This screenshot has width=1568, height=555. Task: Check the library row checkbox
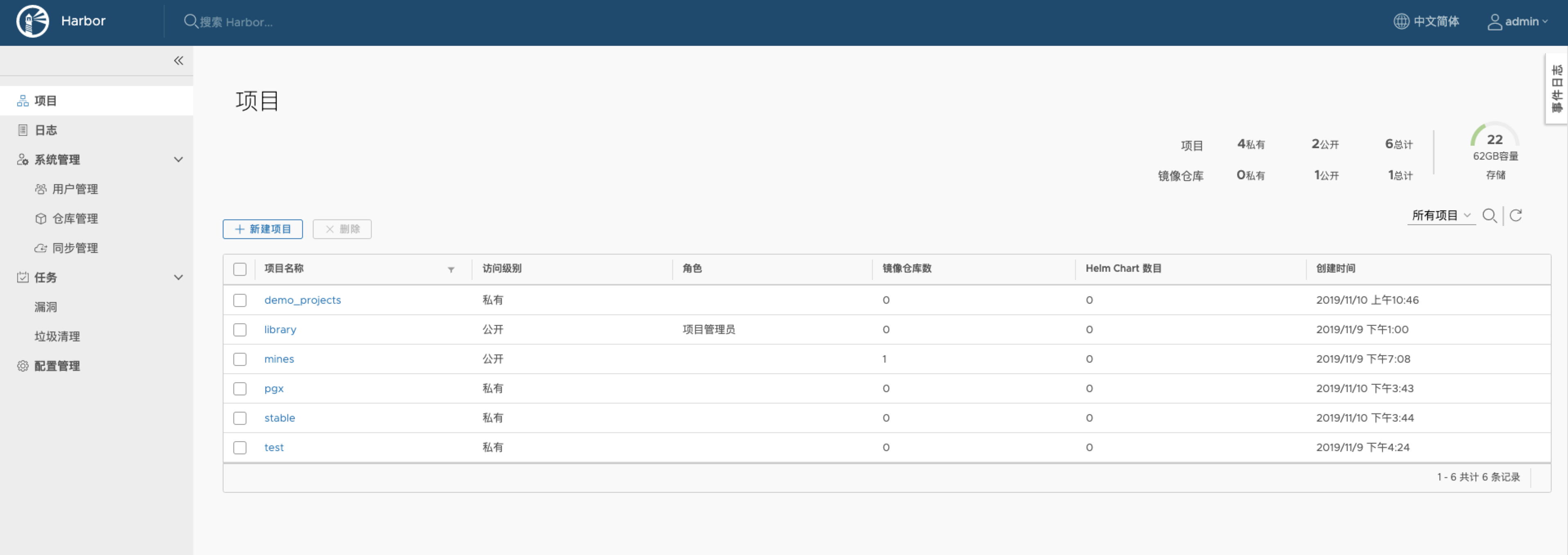pos(240,329)
